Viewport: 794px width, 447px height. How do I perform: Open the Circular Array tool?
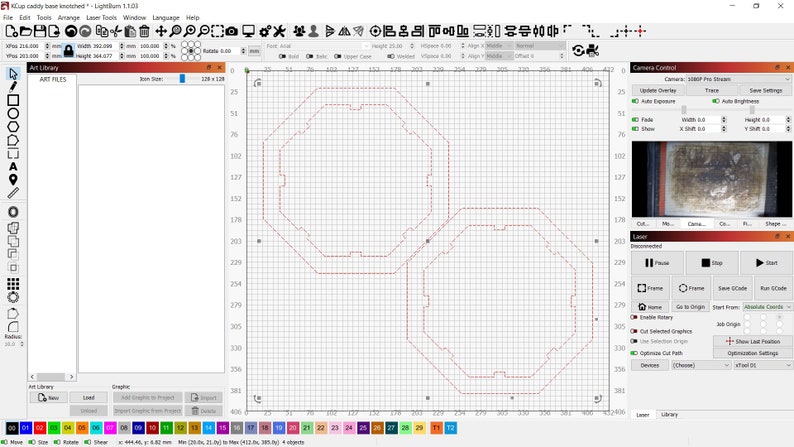[13, 297]
